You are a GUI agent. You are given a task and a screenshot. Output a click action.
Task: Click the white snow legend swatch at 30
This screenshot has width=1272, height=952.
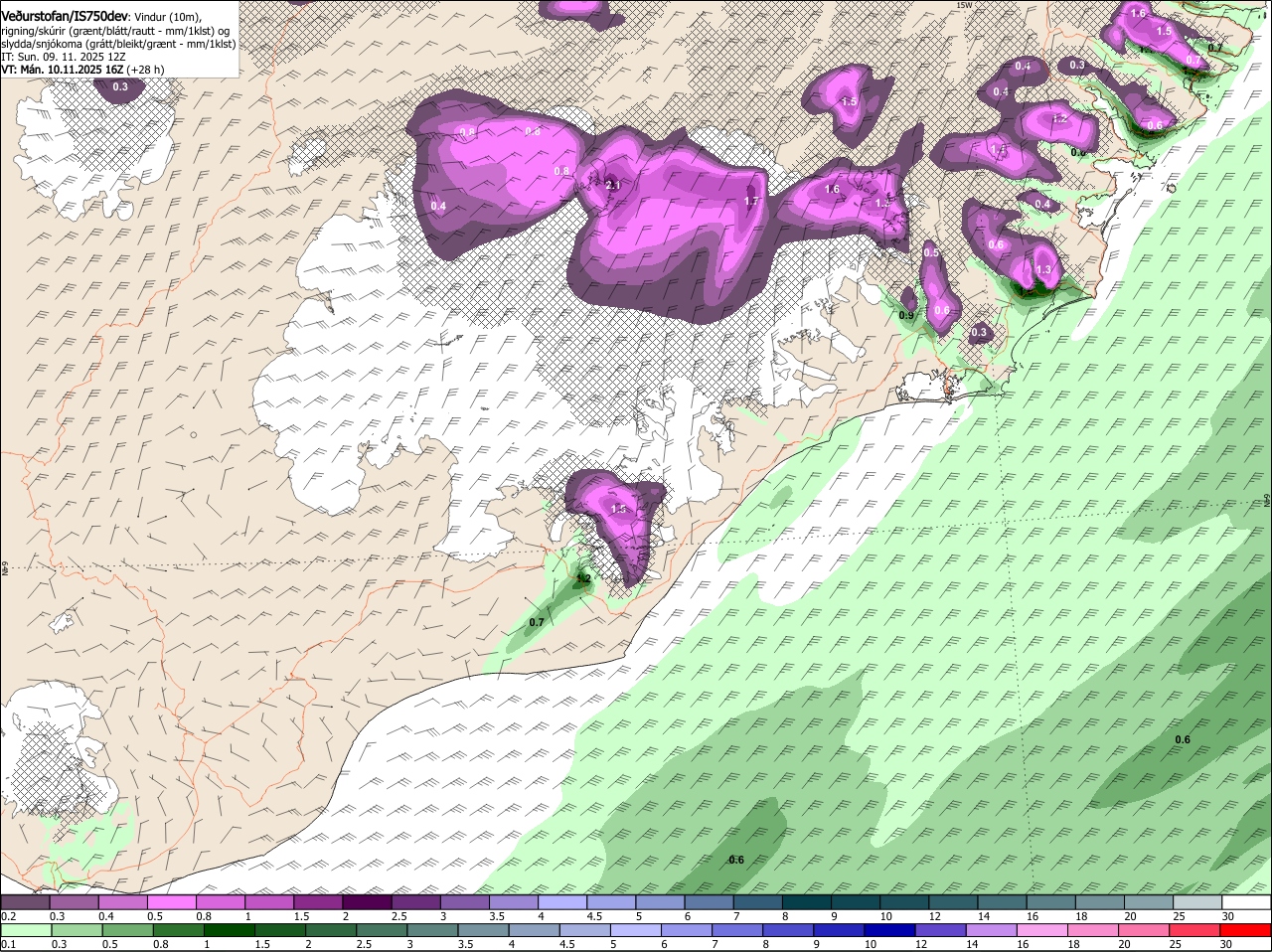[1246, 902]
